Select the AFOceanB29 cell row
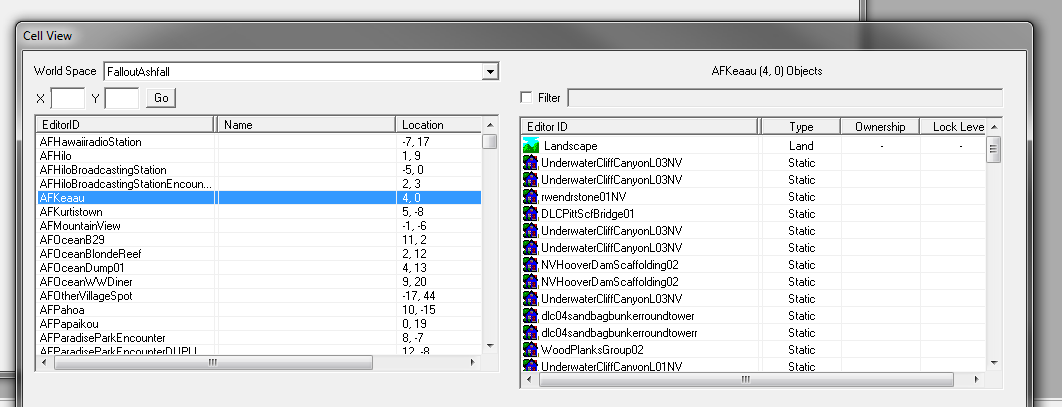This screenshot has width=1062, height=407. (259, 240)
